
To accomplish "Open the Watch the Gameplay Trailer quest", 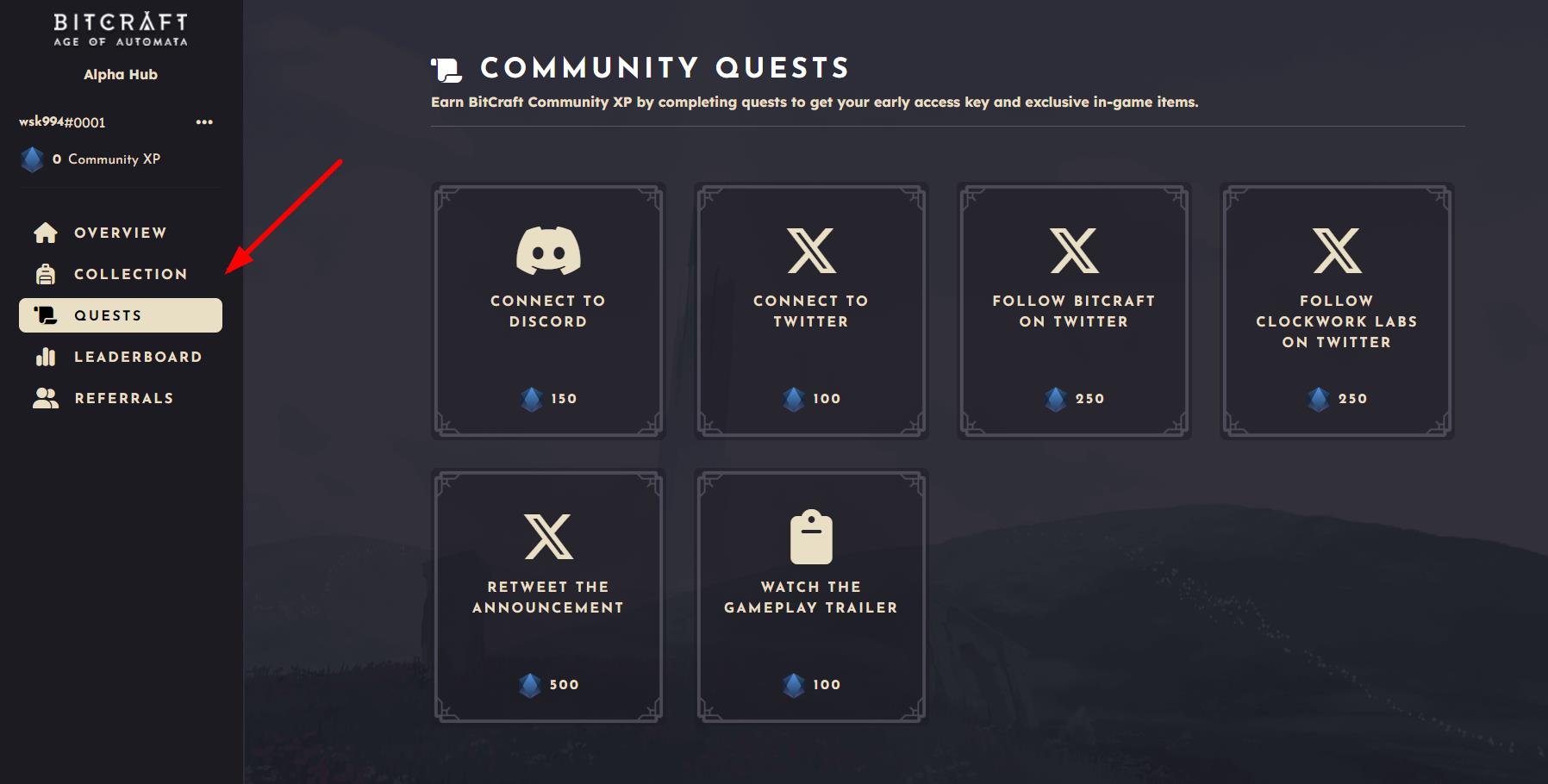I will pos(811,596).
